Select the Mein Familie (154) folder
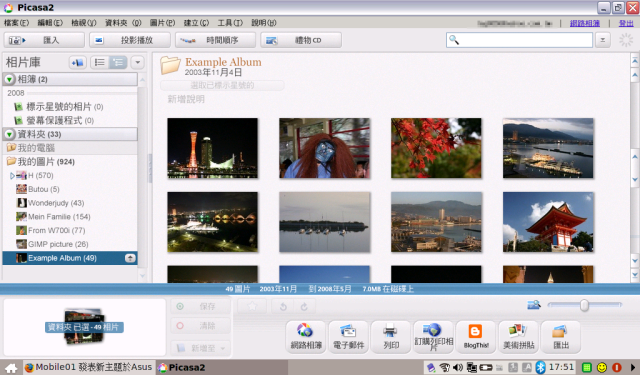Viewport: 640px width, 375px height. click(x=53, y=217)
